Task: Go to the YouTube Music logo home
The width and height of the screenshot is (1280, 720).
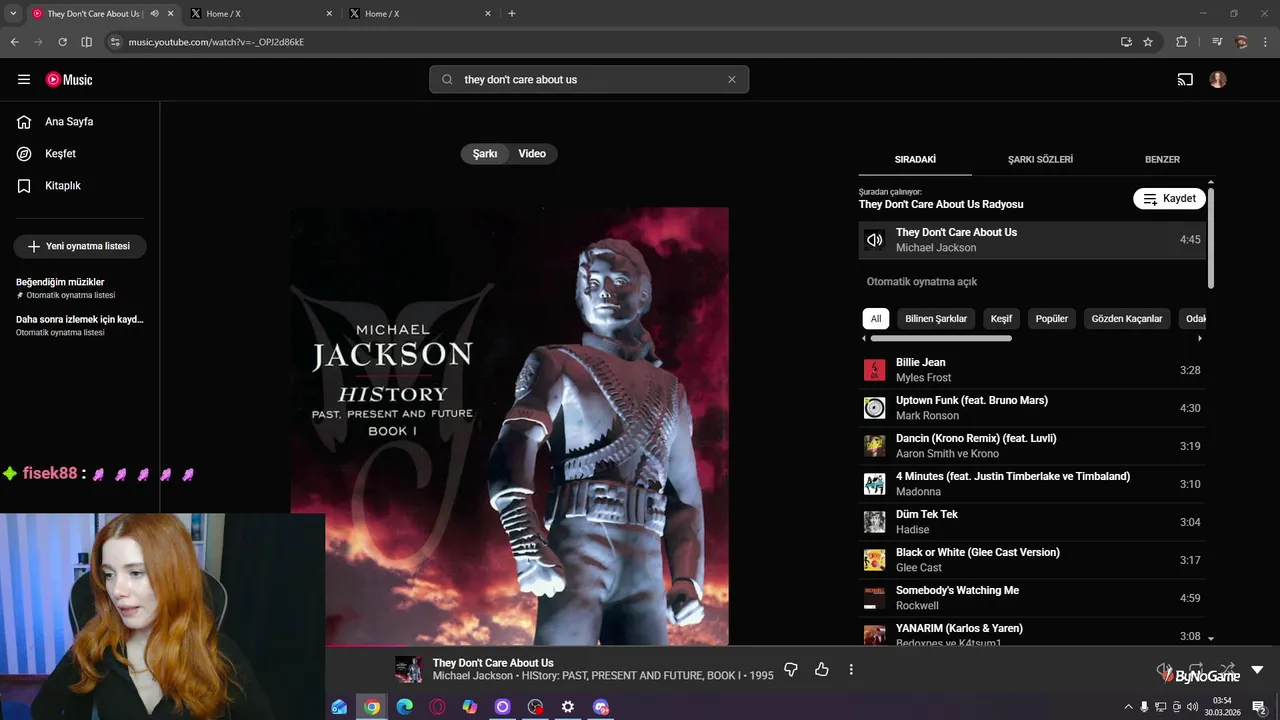Action: coord(69,80)
